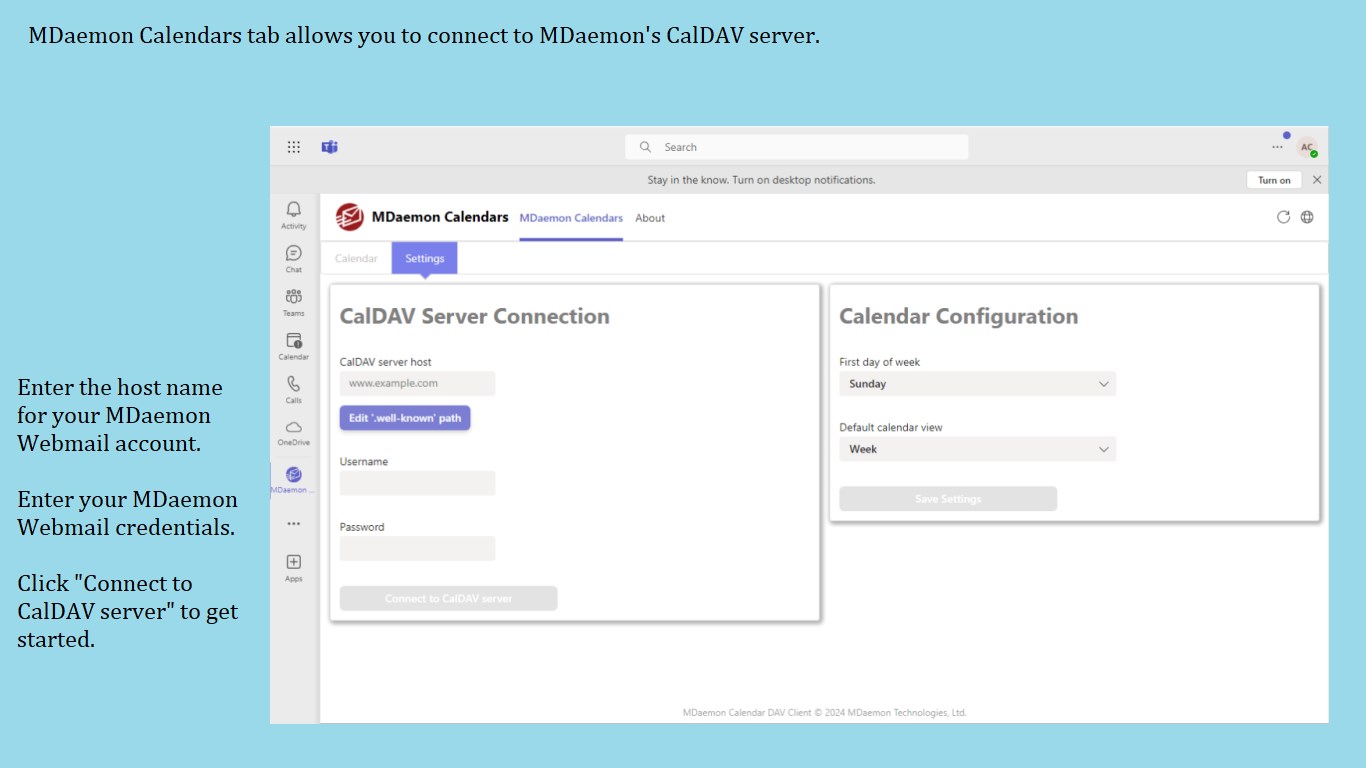
Task: Click the 'MDaemon Calendars' app title text
Action: (x=440, y=217)
